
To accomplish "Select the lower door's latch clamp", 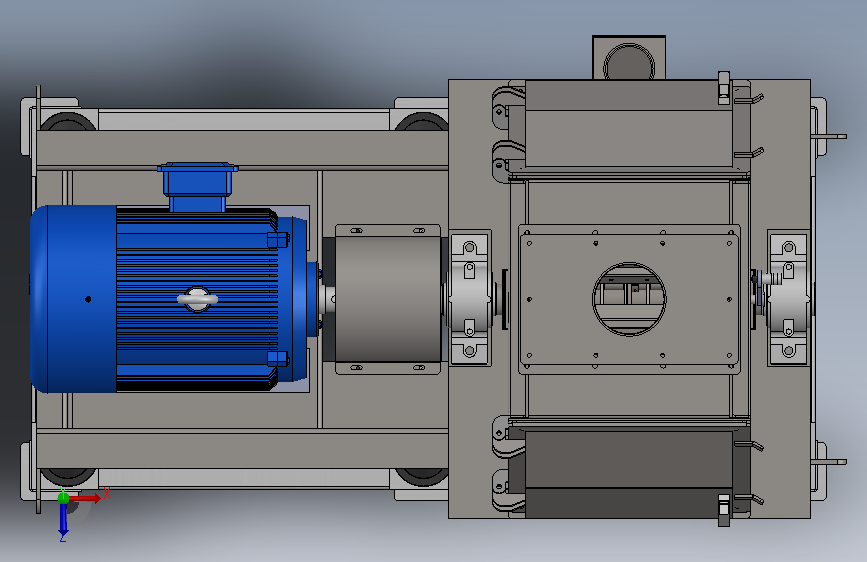I will point(724,510).
